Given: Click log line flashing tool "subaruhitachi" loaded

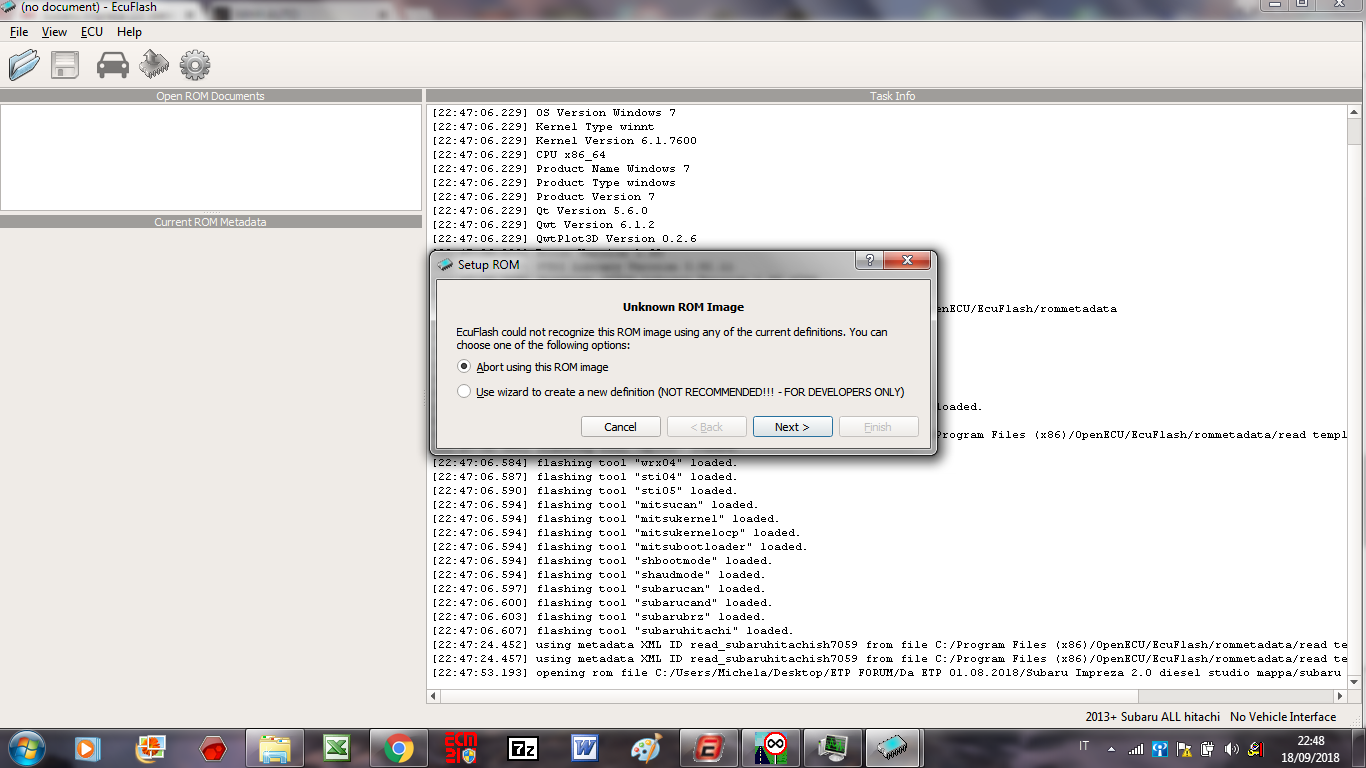Looking at the screenshot, I should coord(612,631).
